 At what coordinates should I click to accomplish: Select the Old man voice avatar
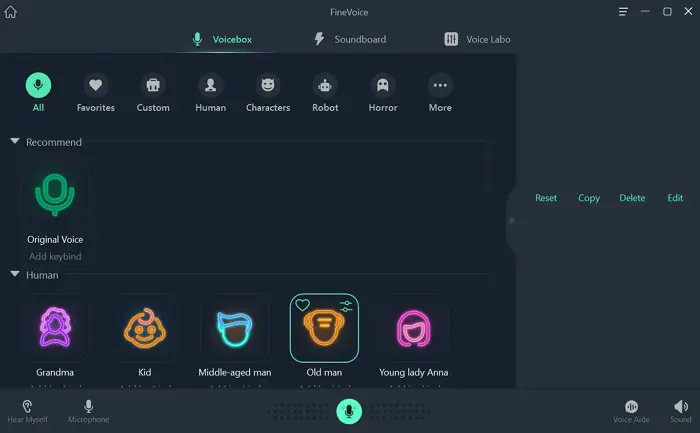[324, 328]
